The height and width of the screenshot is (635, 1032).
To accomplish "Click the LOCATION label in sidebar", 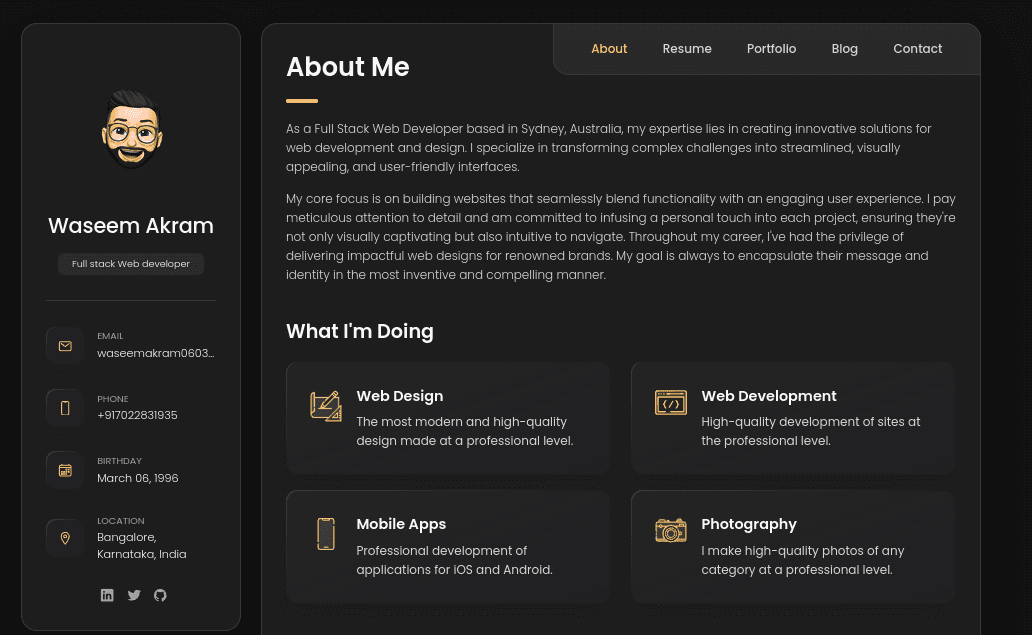I will (120, 521).
